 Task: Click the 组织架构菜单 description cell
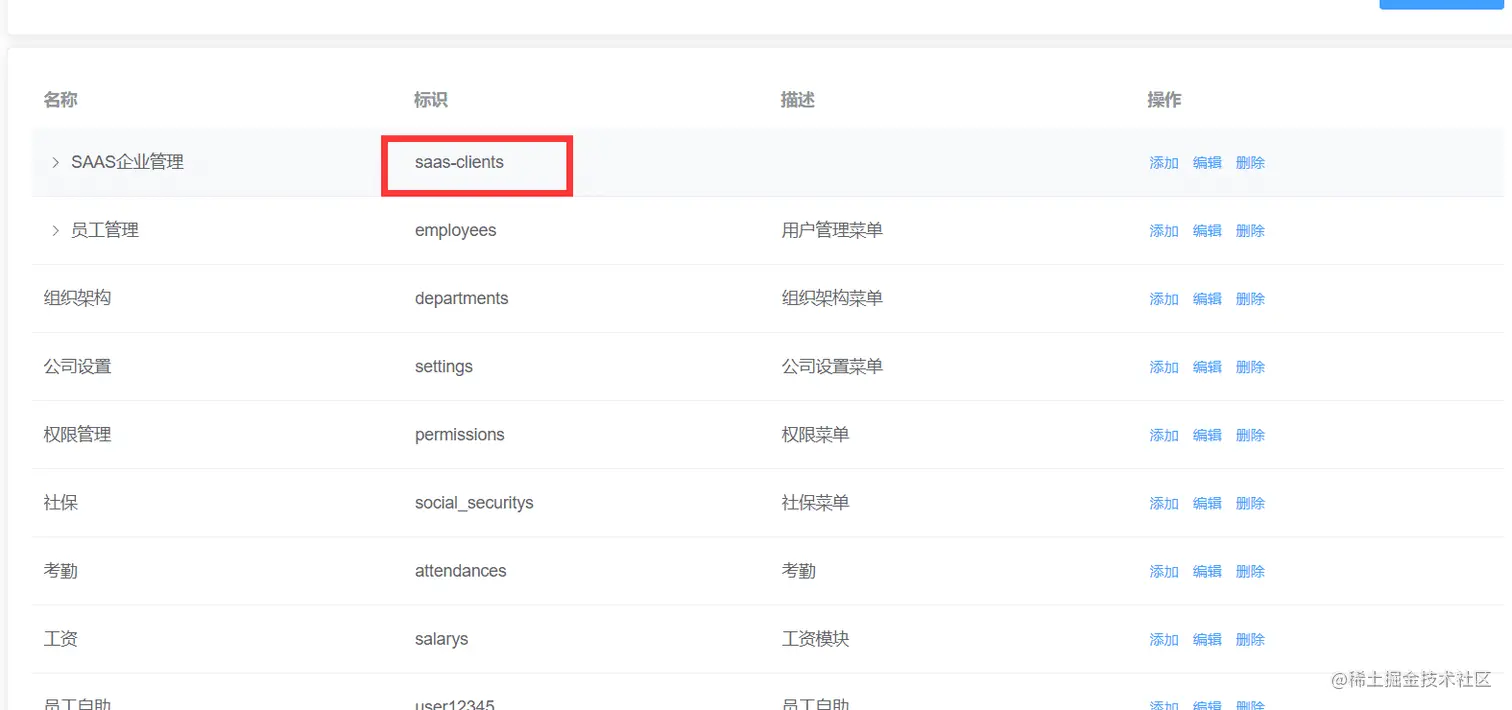pyautogui.click(x=832, y=298)
